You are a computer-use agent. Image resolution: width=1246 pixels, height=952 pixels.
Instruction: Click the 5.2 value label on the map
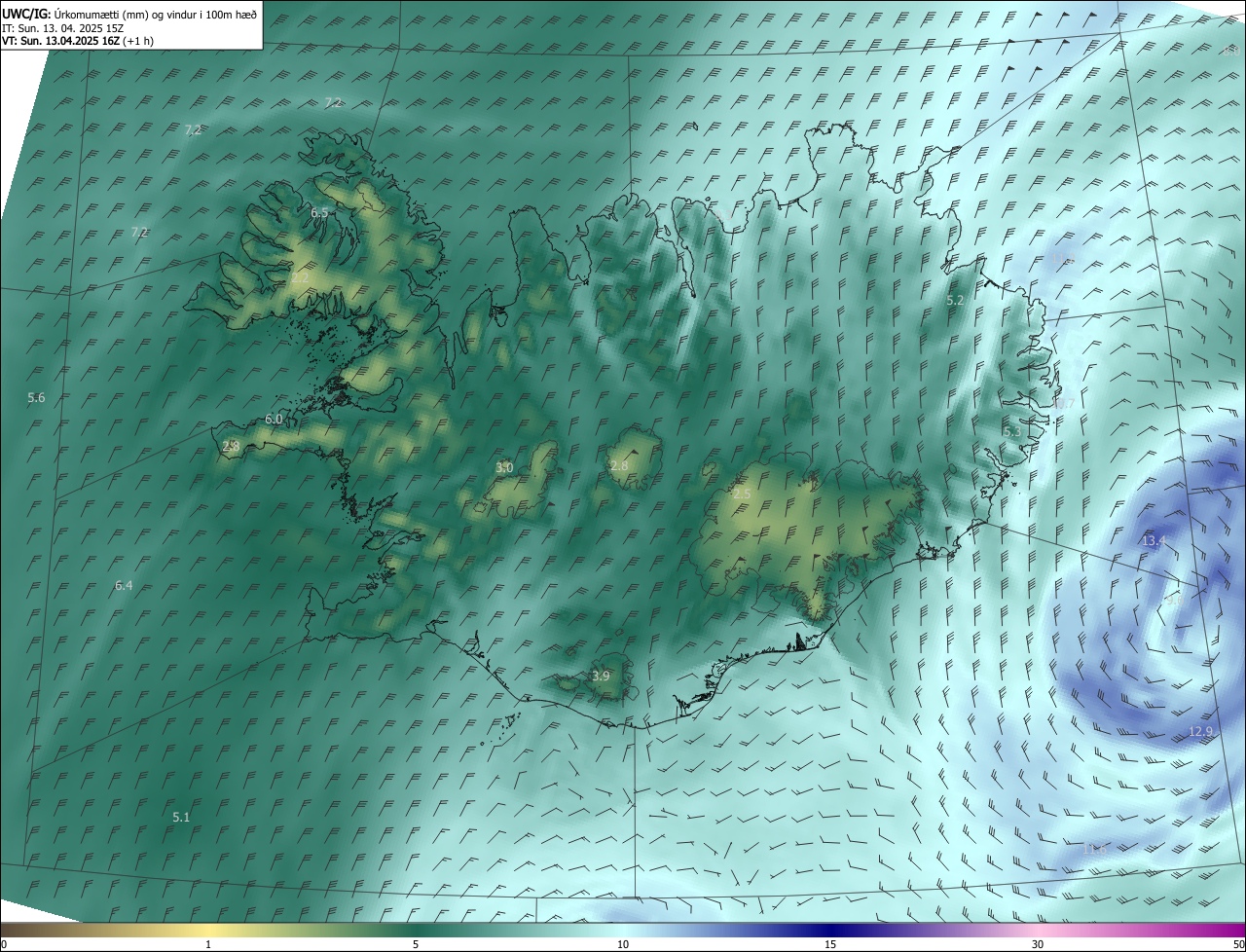tap(955, 301)
